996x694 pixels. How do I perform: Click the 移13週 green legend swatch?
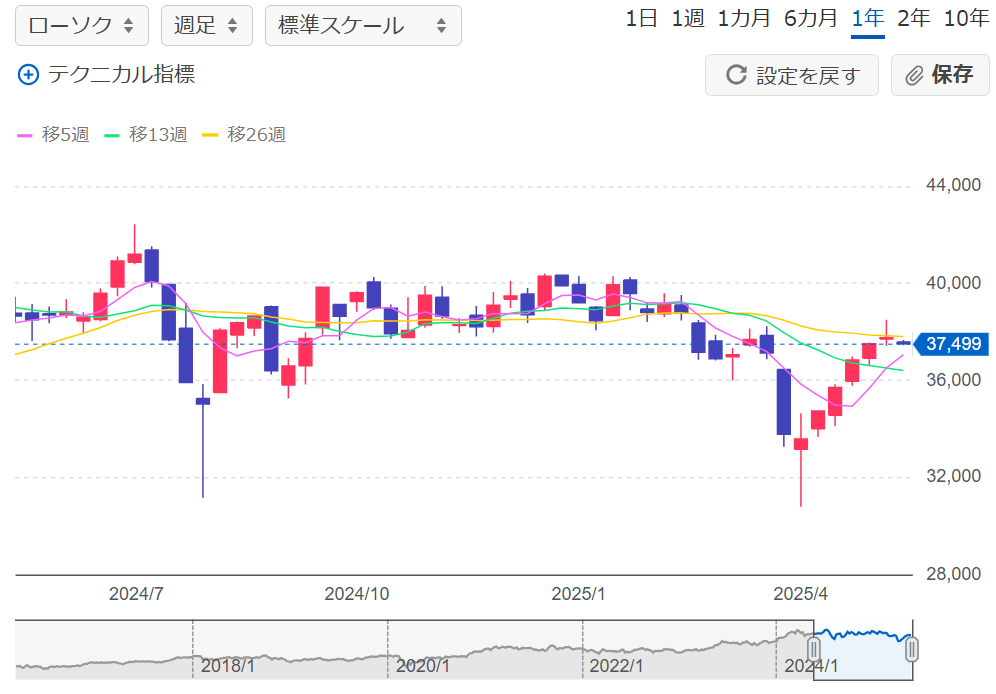pos(112,135)
